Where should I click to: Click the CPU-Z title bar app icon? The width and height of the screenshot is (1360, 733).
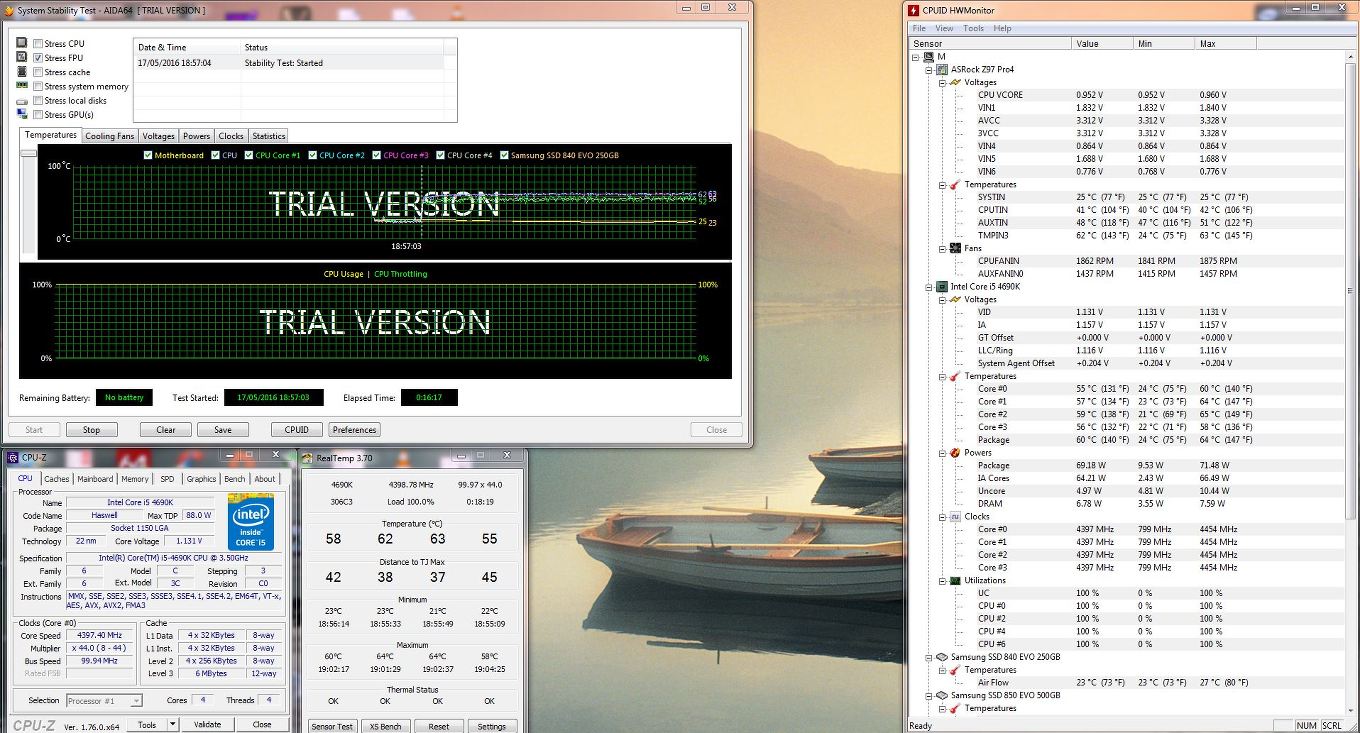pos(12,457)
